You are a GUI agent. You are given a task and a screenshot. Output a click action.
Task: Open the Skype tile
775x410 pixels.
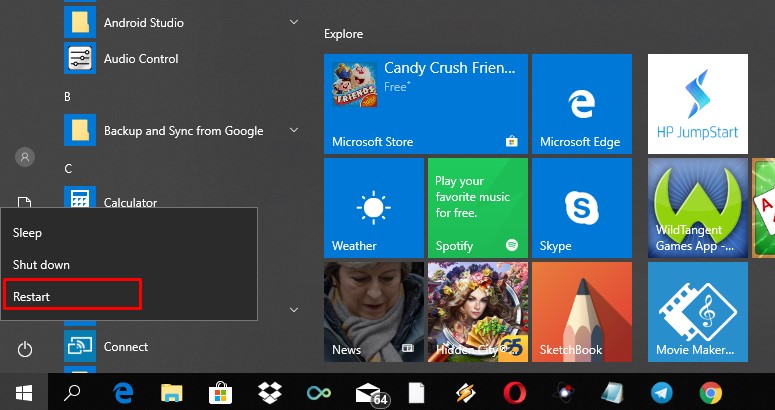tap(582, 208)
